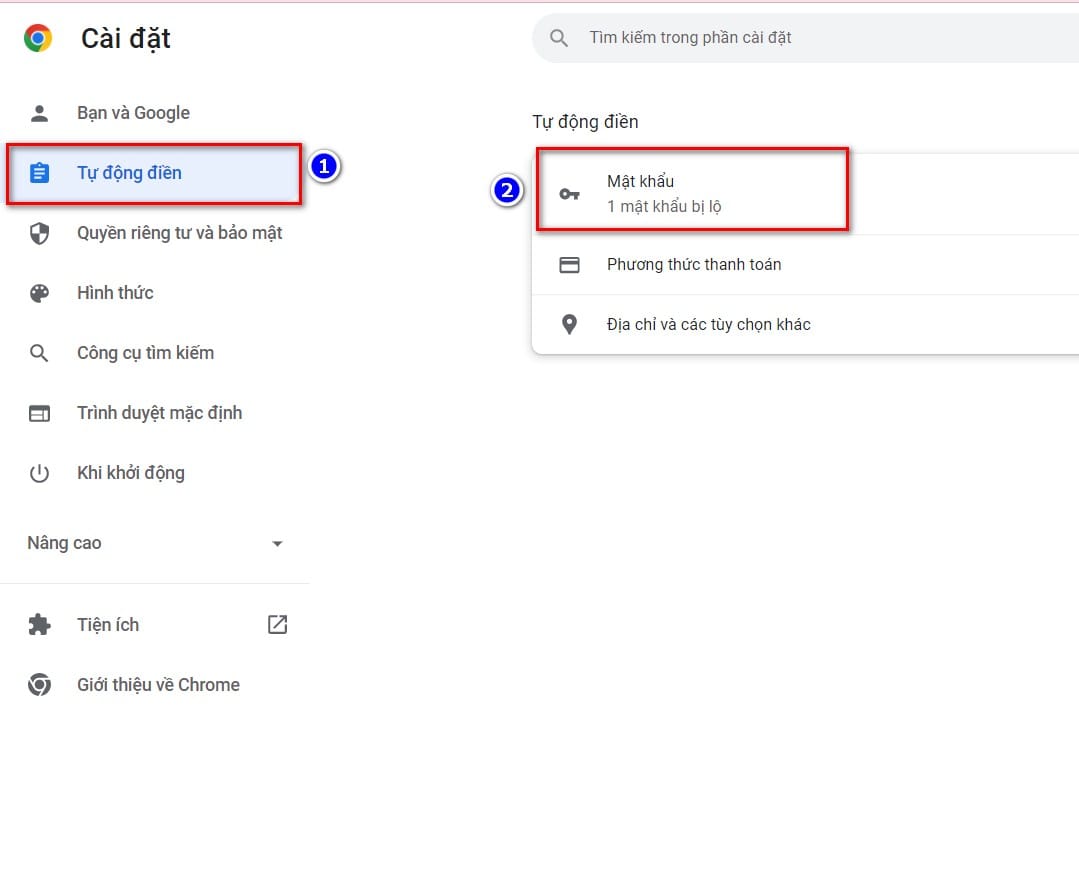Viewport: 1079px width, 892px height.
Task: Click the Chrome logo beside Cài đặt
Action: 38,38
